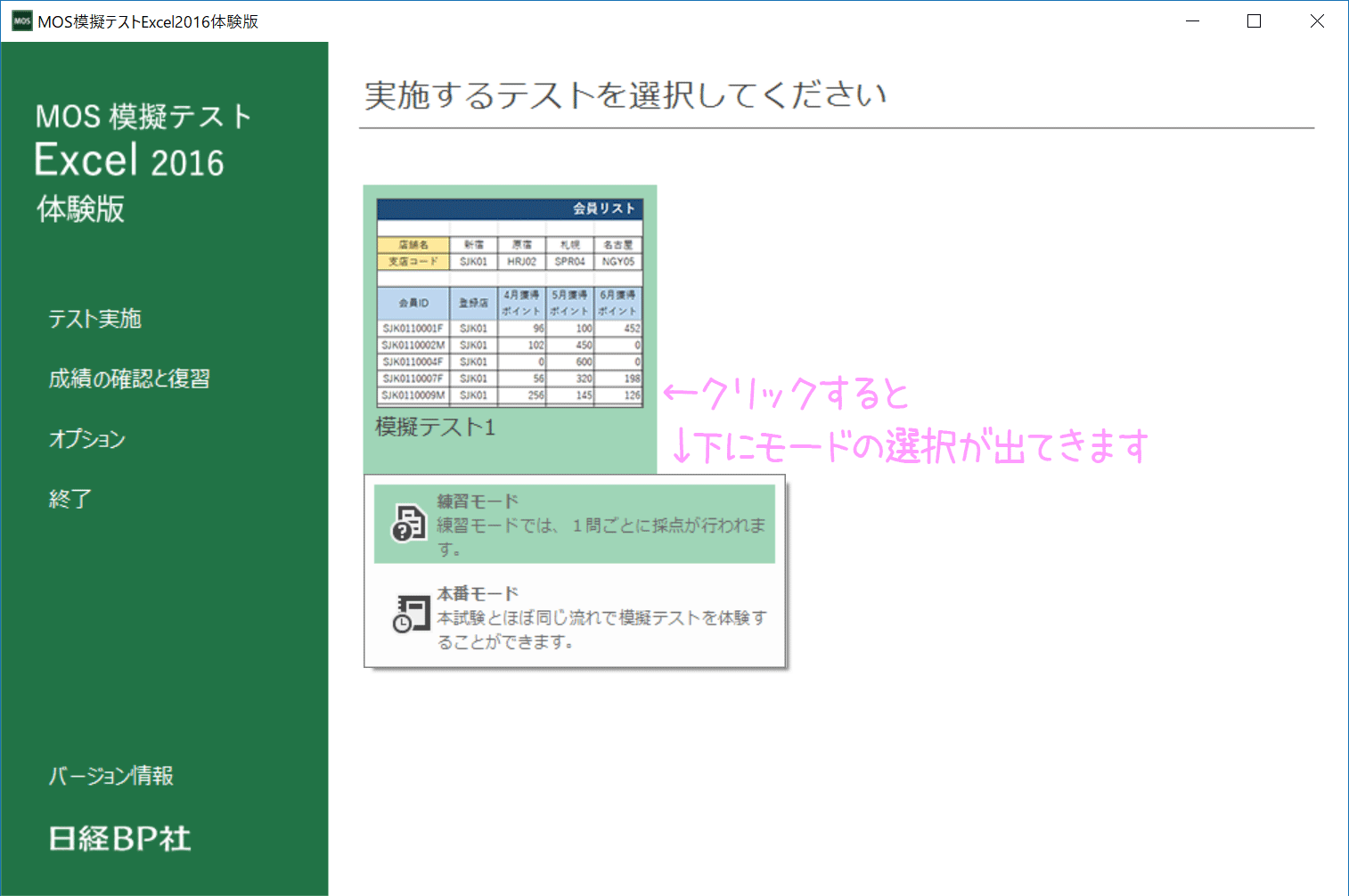This screenshot has width=1349, height=896.
Task: Click the 練習モード document icon
Action: pos(410,523)
